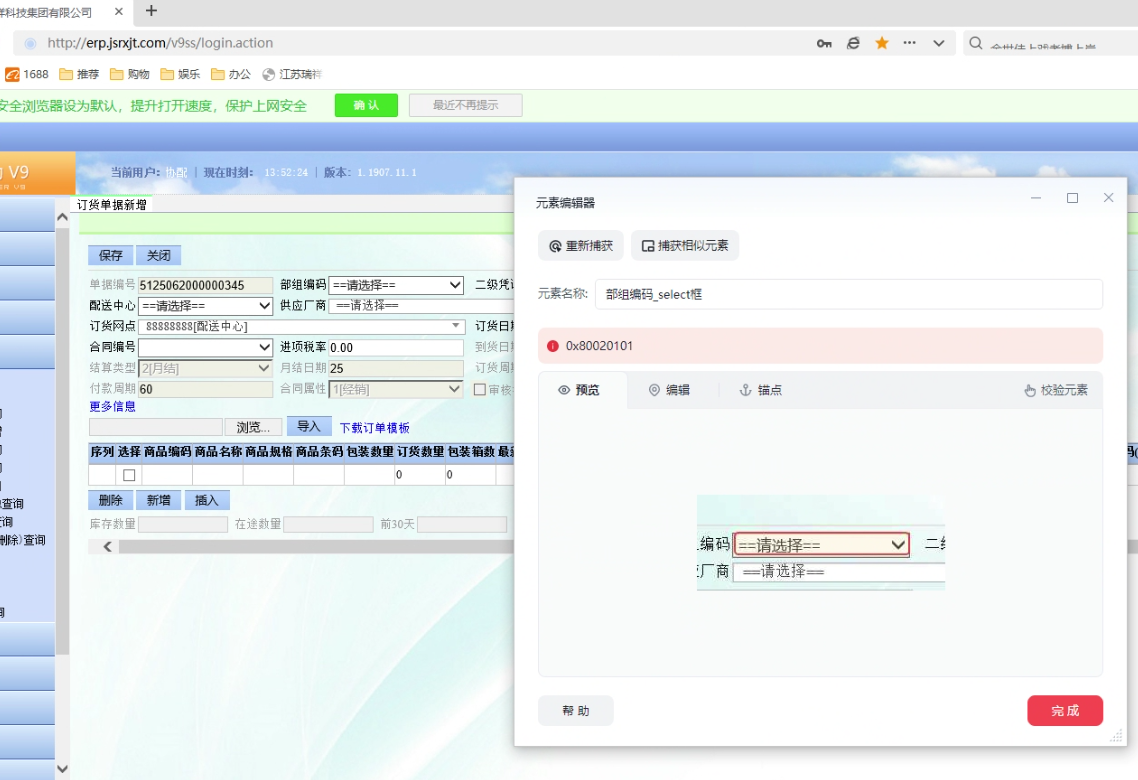Screen dimensions: 1138x780
Task: Click the 元素名称 input field
Action: (x=848, y=295)
